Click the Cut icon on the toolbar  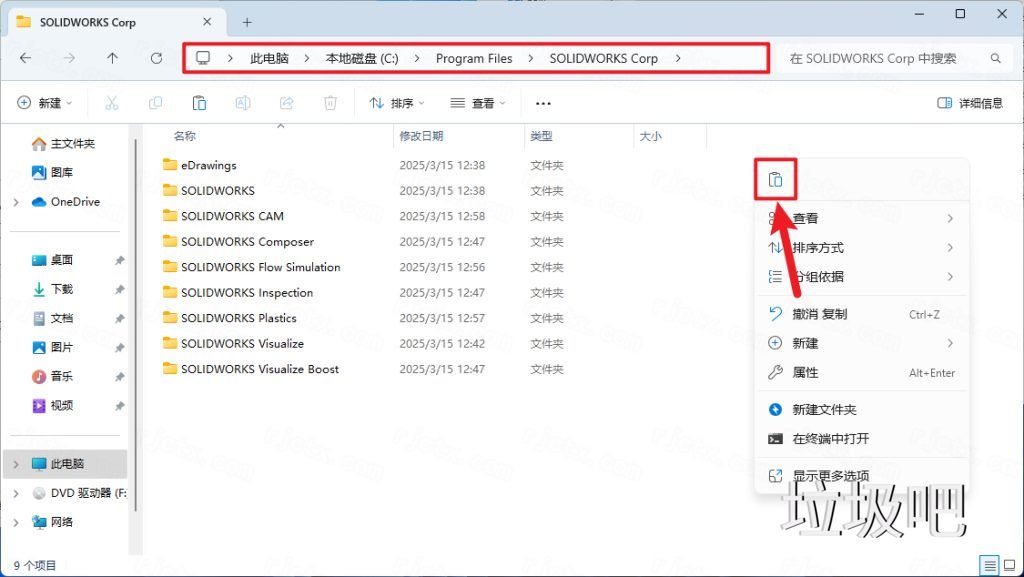click(113, 103)
